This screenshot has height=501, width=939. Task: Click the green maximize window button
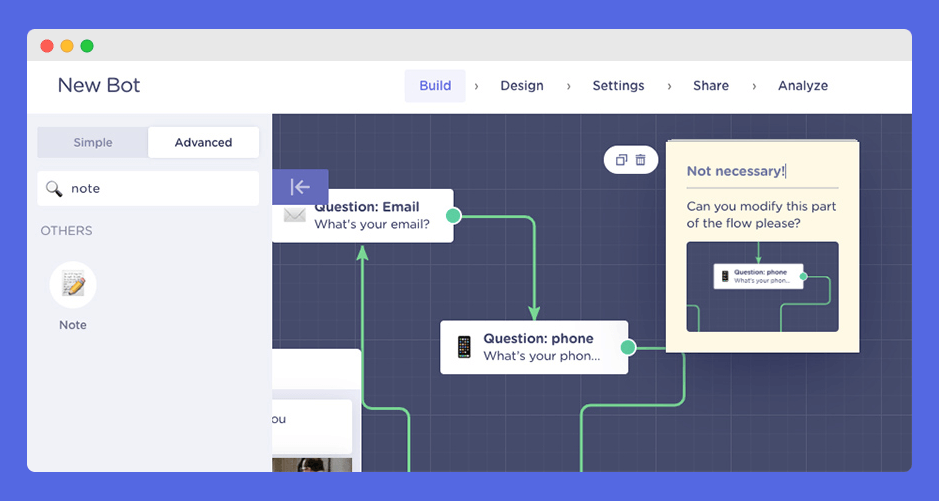tap(87, 46)
